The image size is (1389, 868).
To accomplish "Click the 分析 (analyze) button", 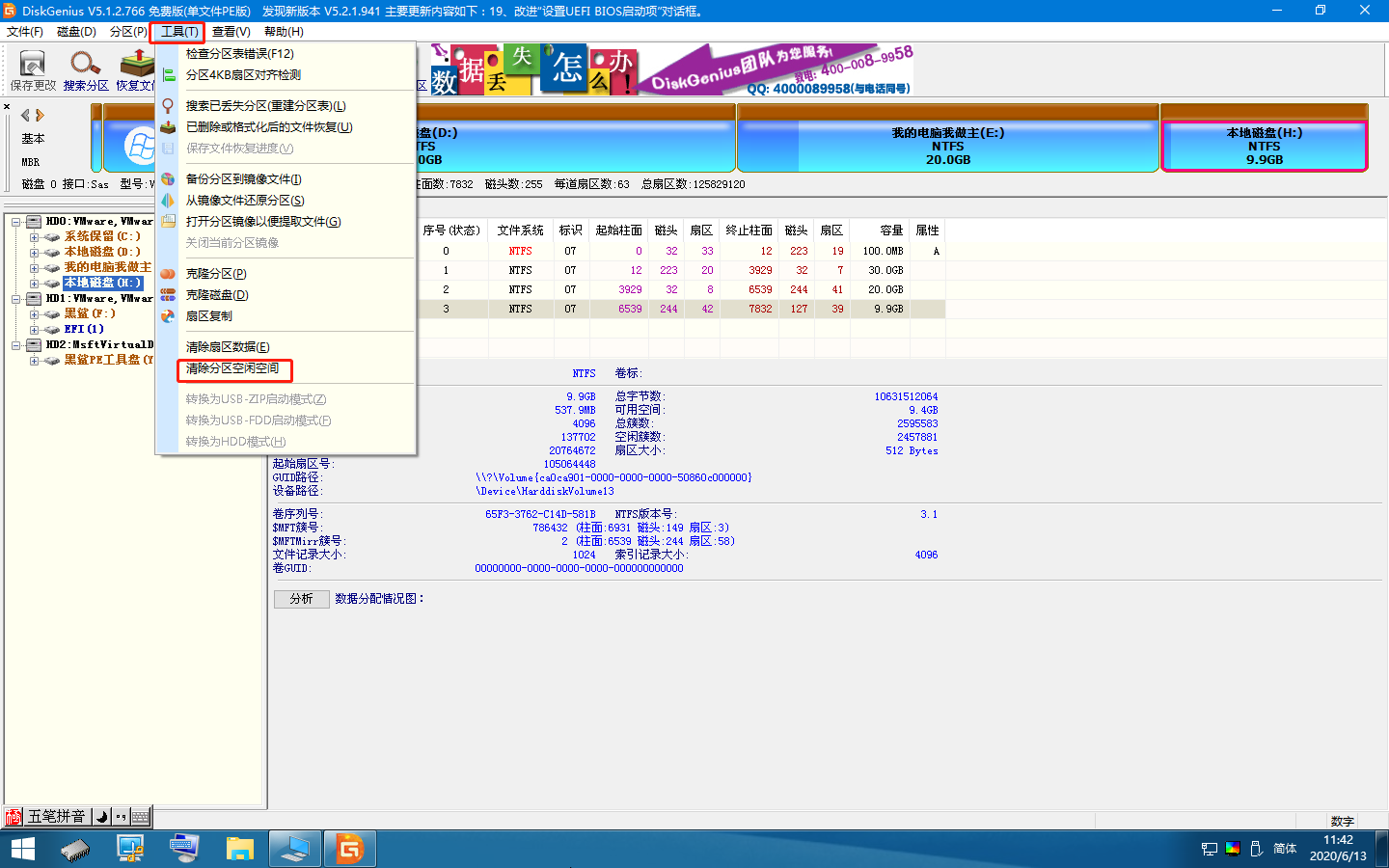I will (x=302, y=599).
